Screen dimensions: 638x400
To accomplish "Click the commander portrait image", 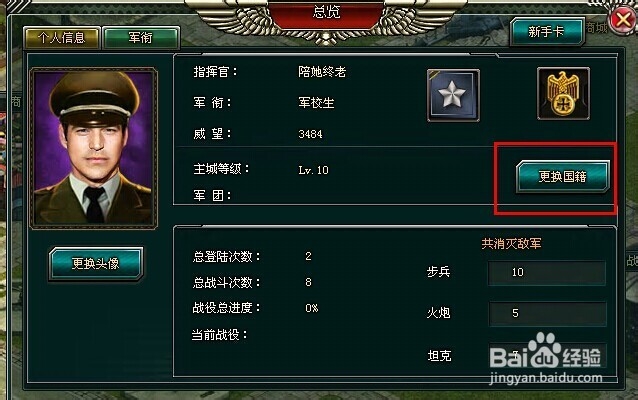I will (x=94, y=148).
